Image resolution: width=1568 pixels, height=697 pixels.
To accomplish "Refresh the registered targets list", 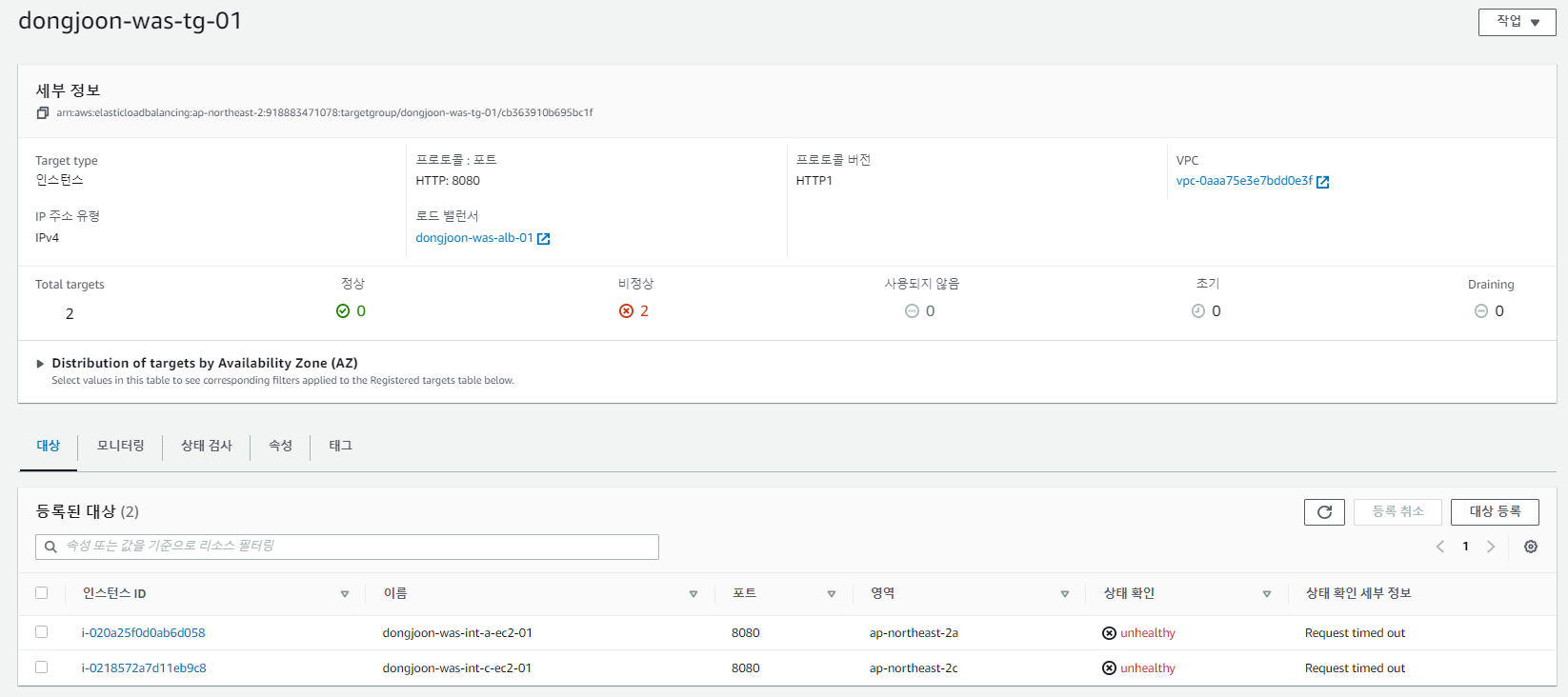I will (1324, 512).
